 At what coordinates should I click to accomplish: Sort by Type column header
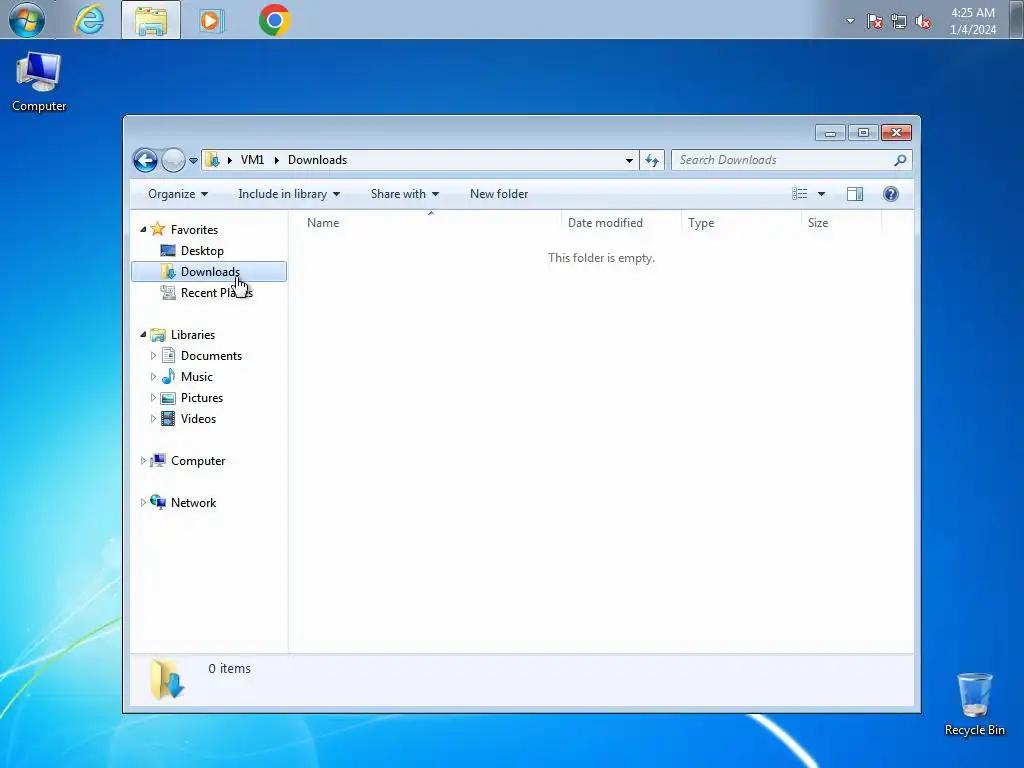pos(741,223)
